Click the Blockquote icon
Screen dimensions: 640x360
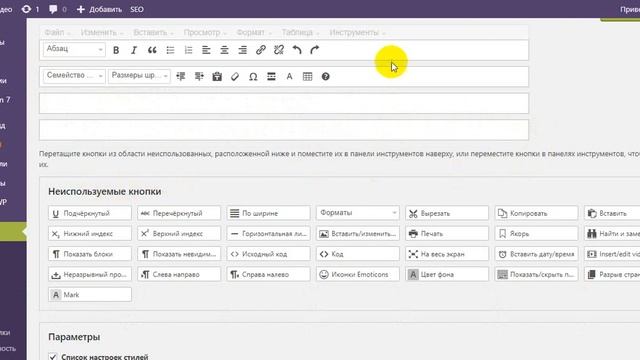(x=152, y=50)
